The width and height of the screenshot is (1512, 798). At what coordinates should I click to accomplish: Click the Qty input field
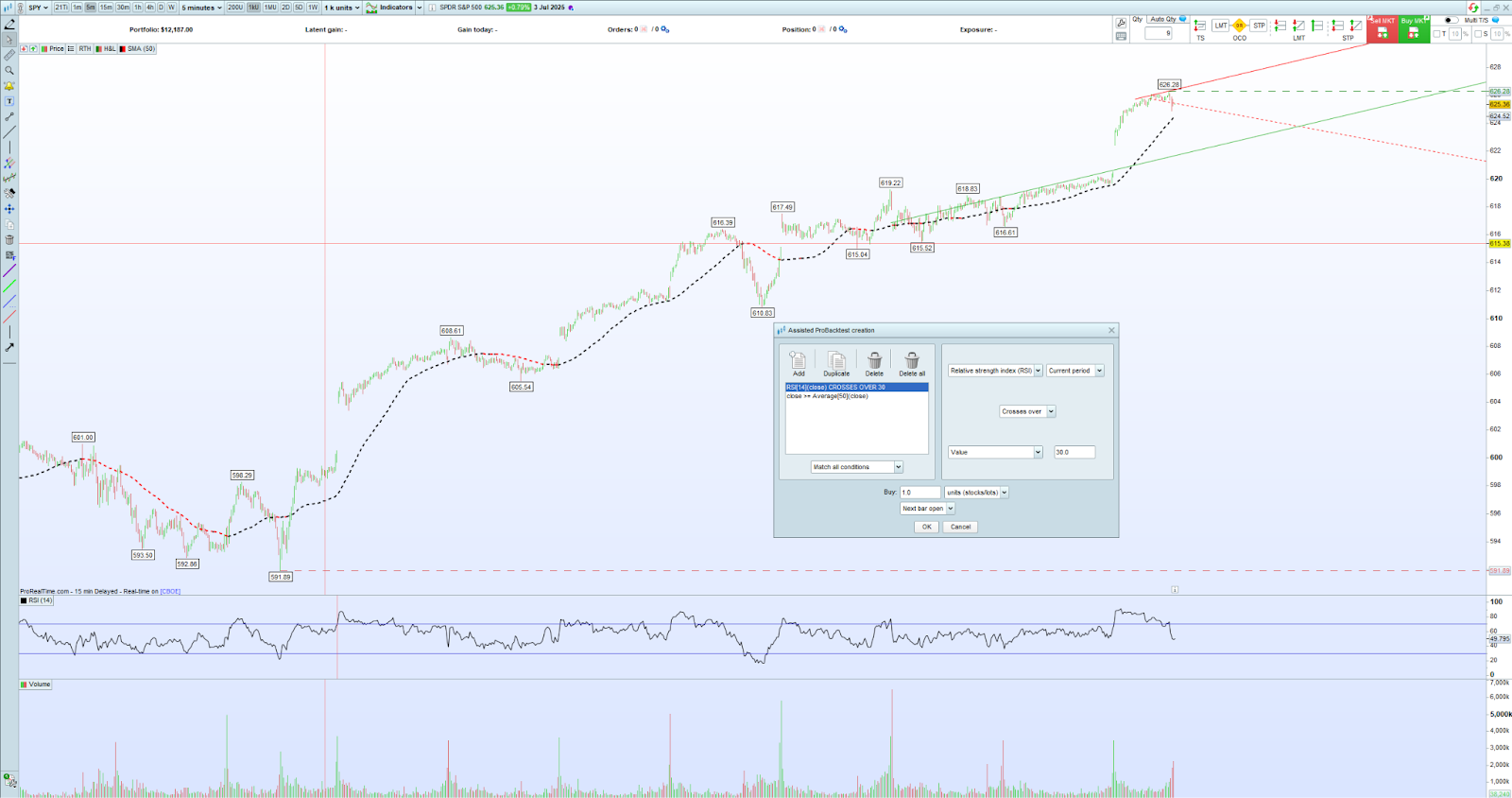[1159, 33]
